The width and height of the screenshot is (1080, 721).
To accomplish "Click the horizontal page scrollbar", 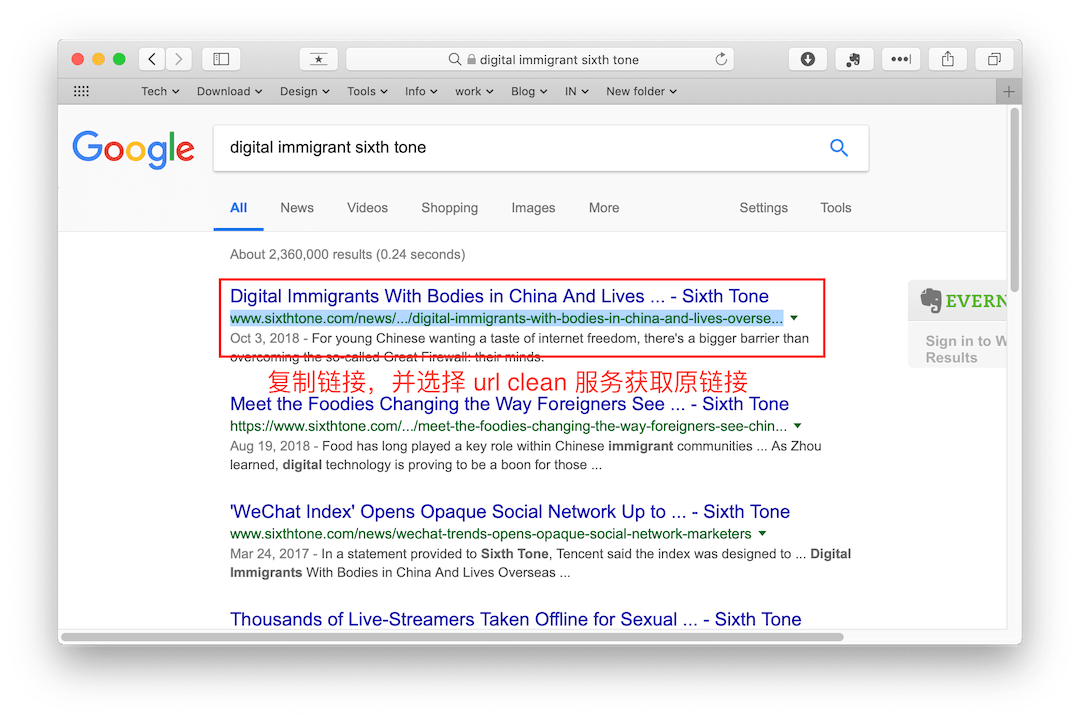I will (453, 637).
